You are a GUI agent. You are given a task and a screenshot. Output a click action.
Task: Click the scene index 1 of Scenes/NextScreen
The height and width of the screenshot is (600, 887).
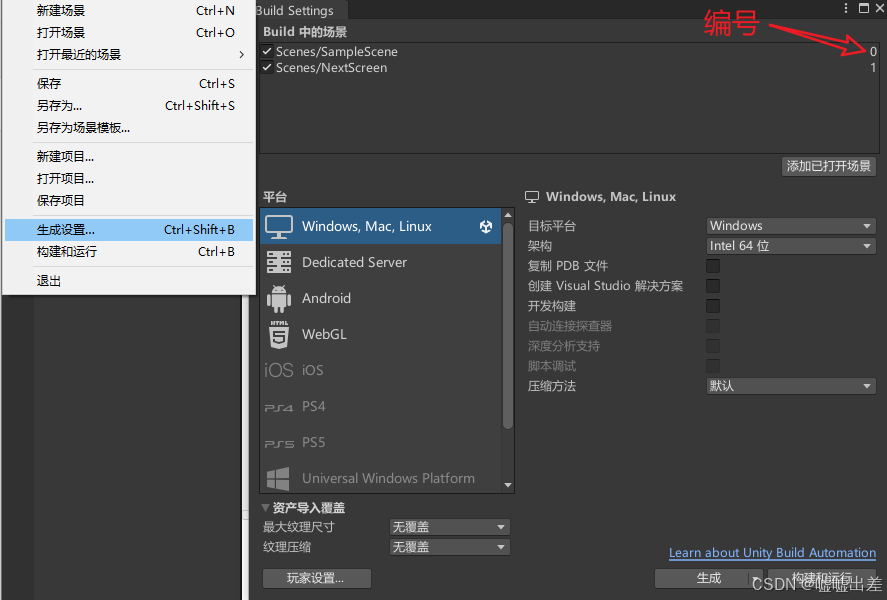[x=873, y=68]
